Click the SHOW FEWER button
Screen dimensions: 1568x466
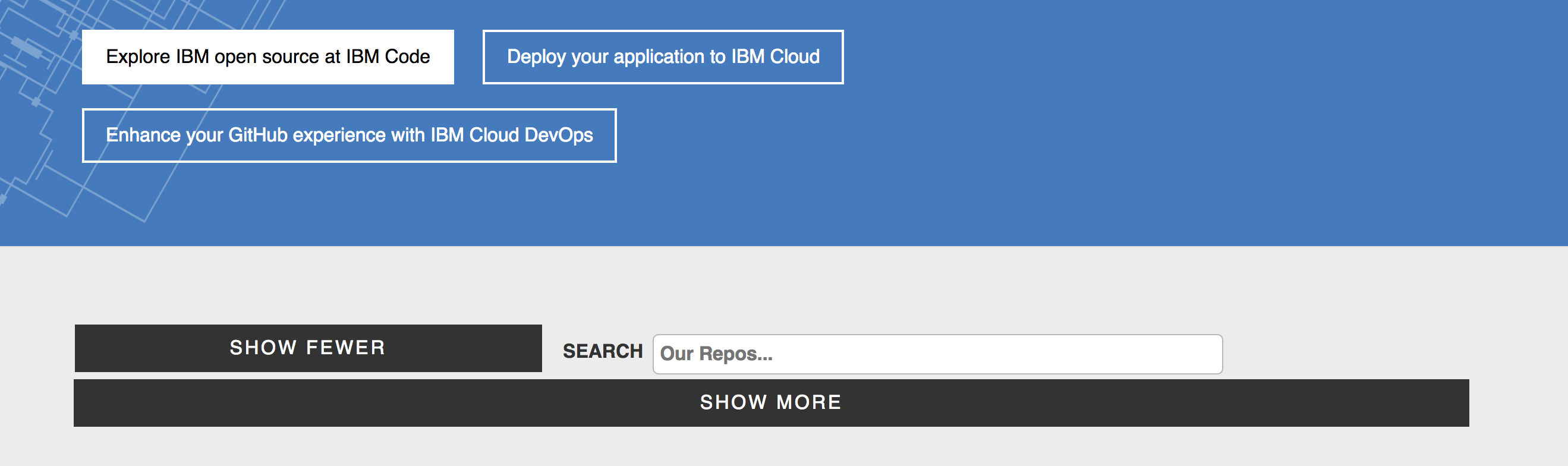pos(308,348)
